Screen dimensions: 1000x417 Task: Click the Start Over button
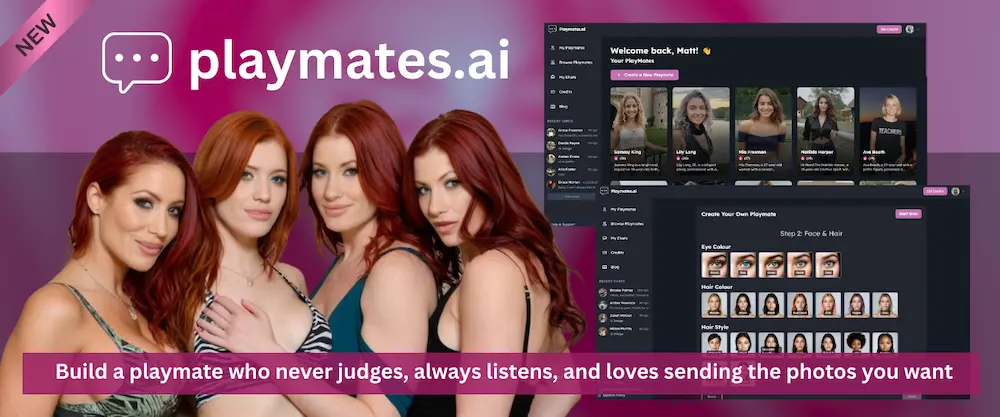[908, 214]
